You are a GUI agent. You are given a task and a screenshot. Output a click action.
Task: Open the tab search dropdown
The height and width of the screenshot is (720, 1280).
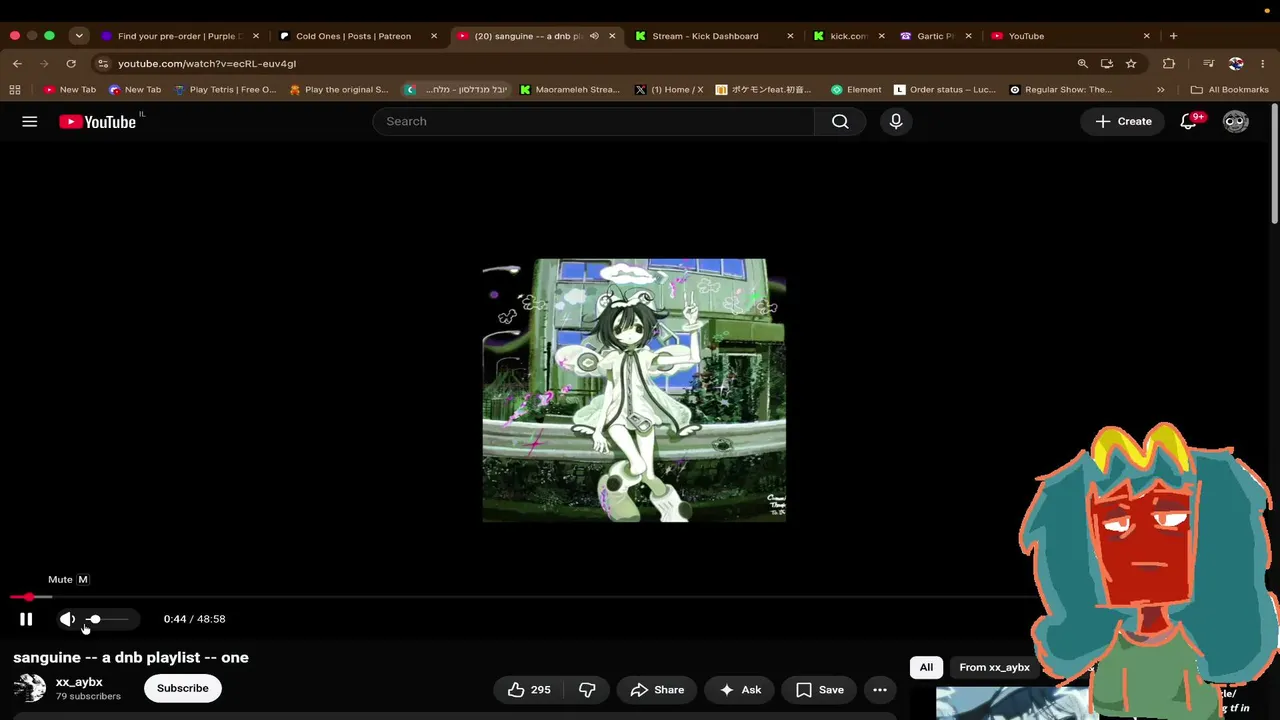coord(79,36)
